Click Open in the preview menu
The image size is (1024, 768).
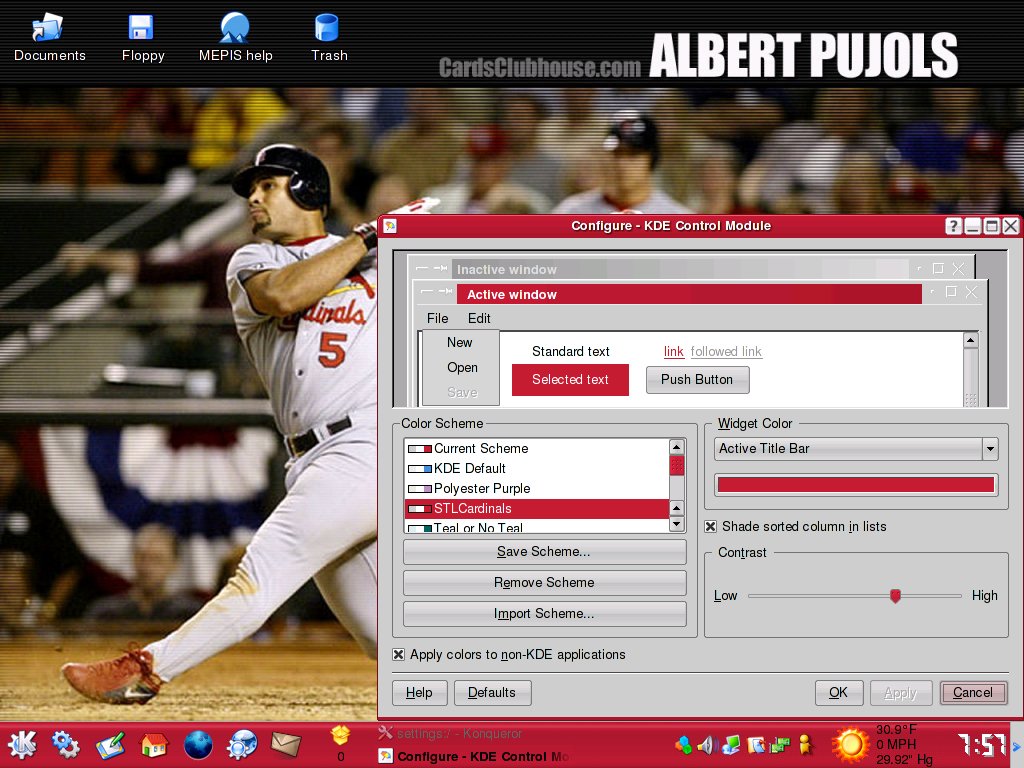(x=462, y=368)
